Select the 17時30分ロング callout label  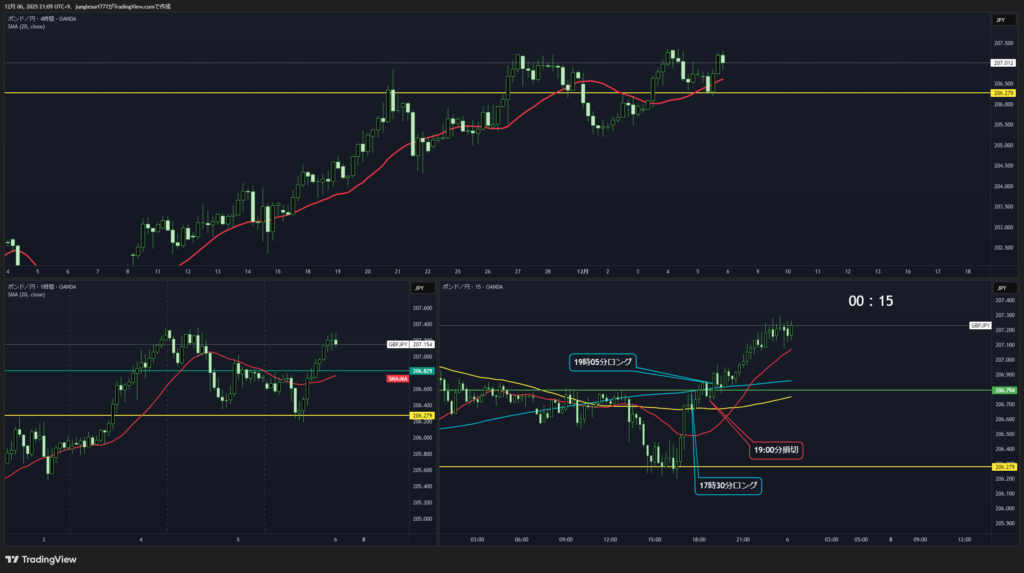click(x=729, y=486)
